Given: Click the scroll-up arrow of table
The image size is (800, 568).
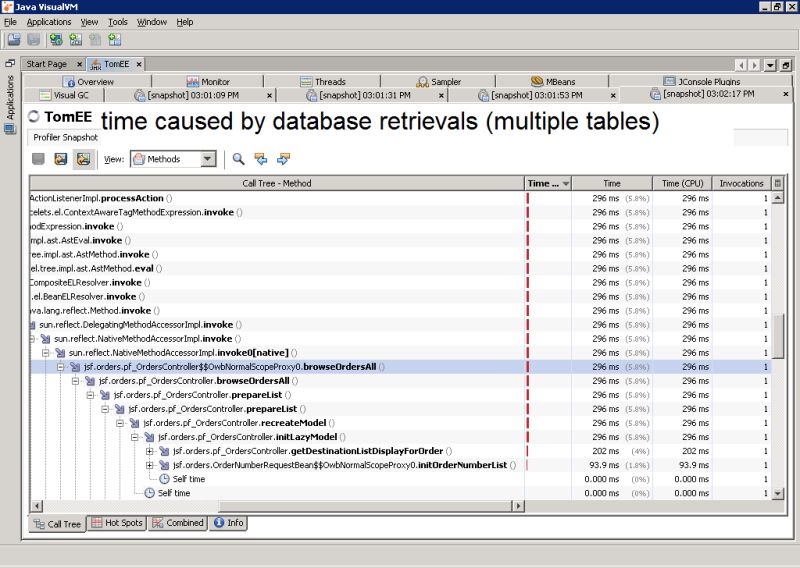Looking at the screenshot, I should click(778, 198).
